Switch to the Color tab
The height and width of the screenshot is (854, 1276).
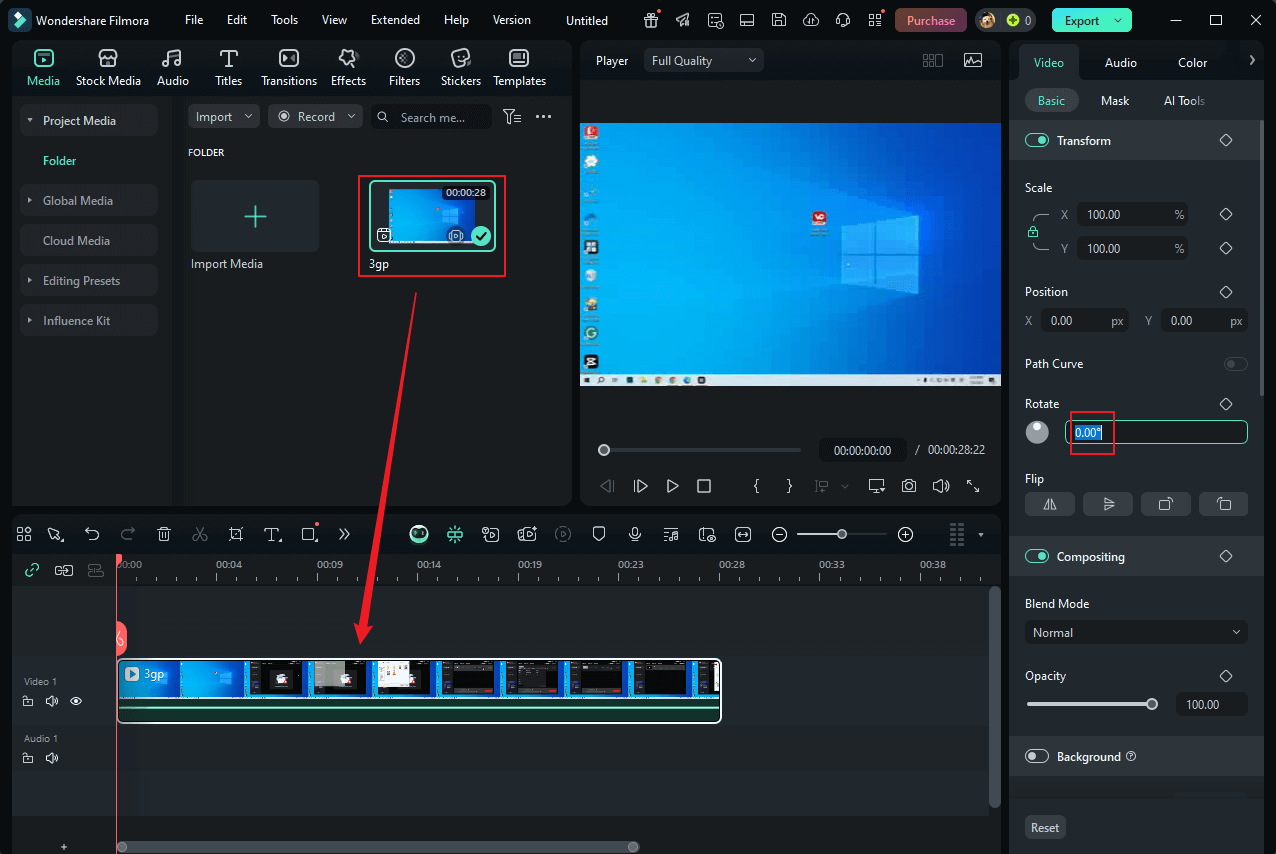coord(1192,63)
